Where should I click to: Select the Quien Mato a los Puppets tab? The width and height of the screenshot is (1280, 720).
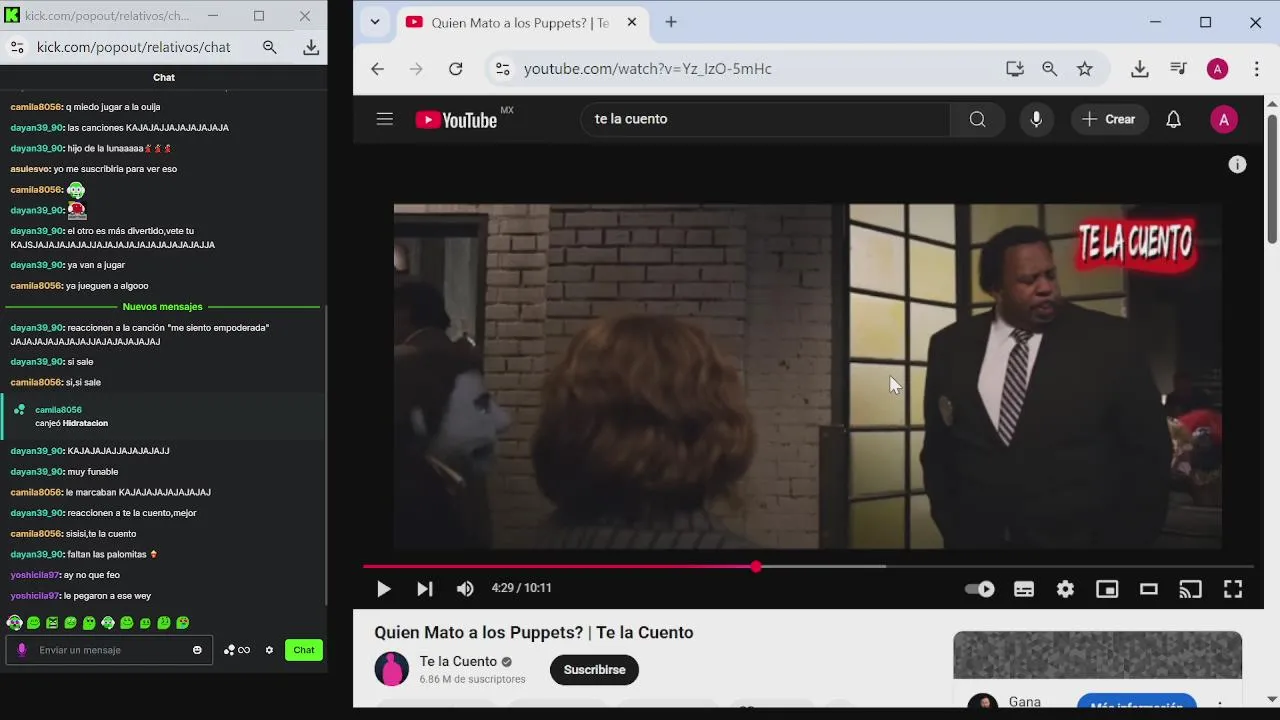point(520,22)
